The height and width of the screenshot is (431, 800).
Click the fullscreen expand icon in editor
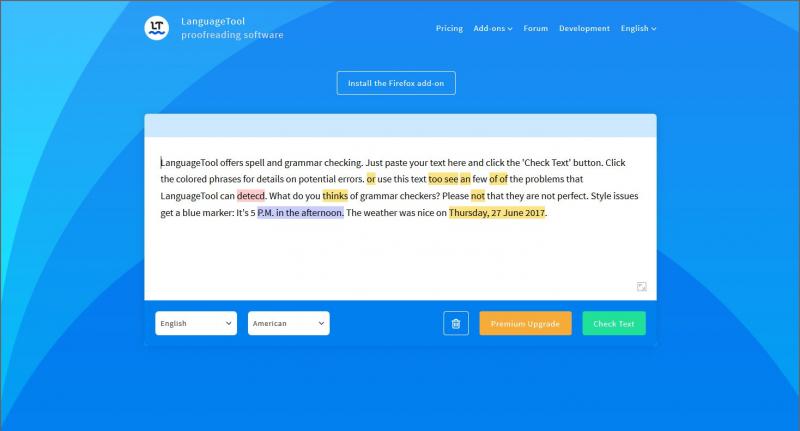[642, 287]
